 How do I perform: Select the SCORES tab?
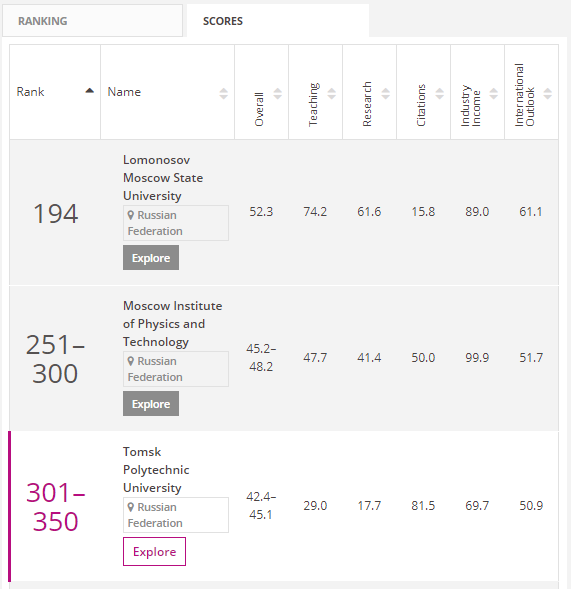(278, 21)
